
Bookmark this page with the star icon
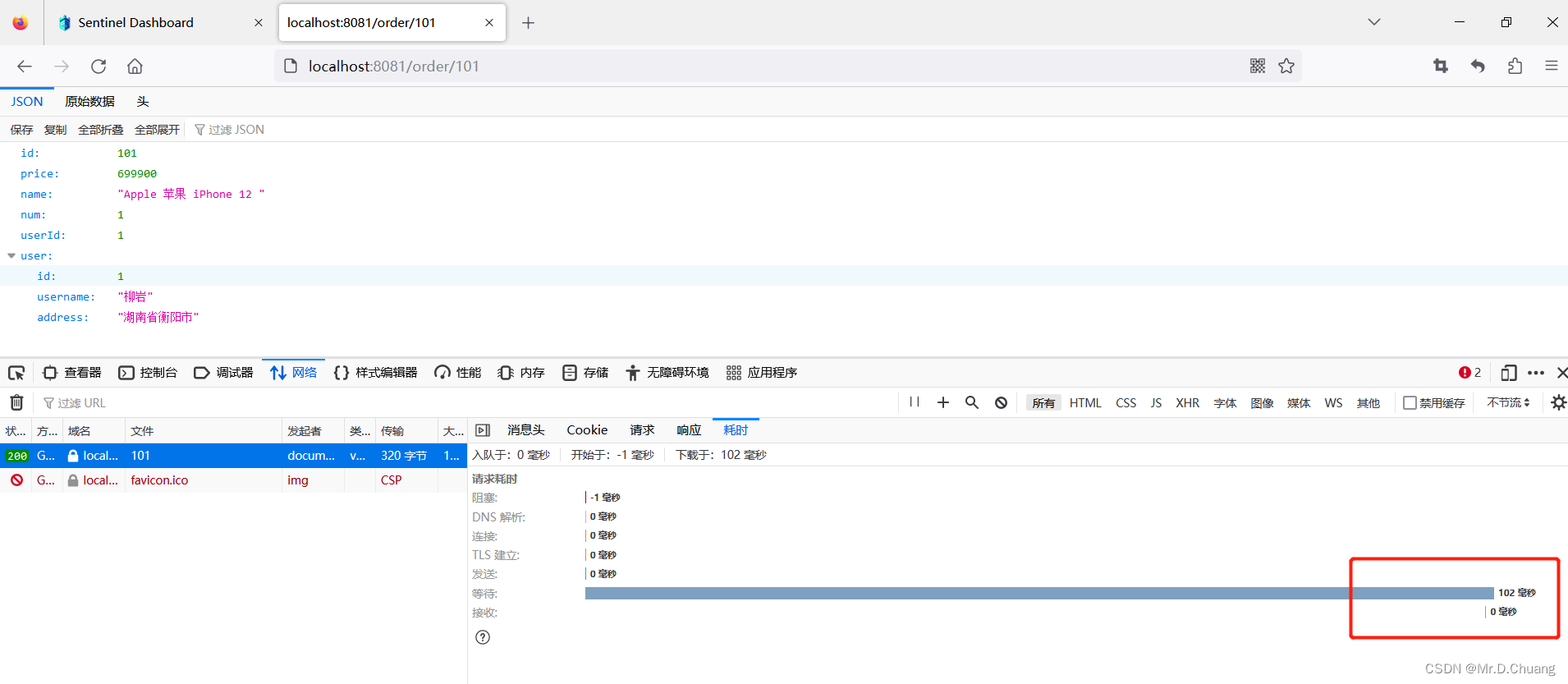[1286, 66]
